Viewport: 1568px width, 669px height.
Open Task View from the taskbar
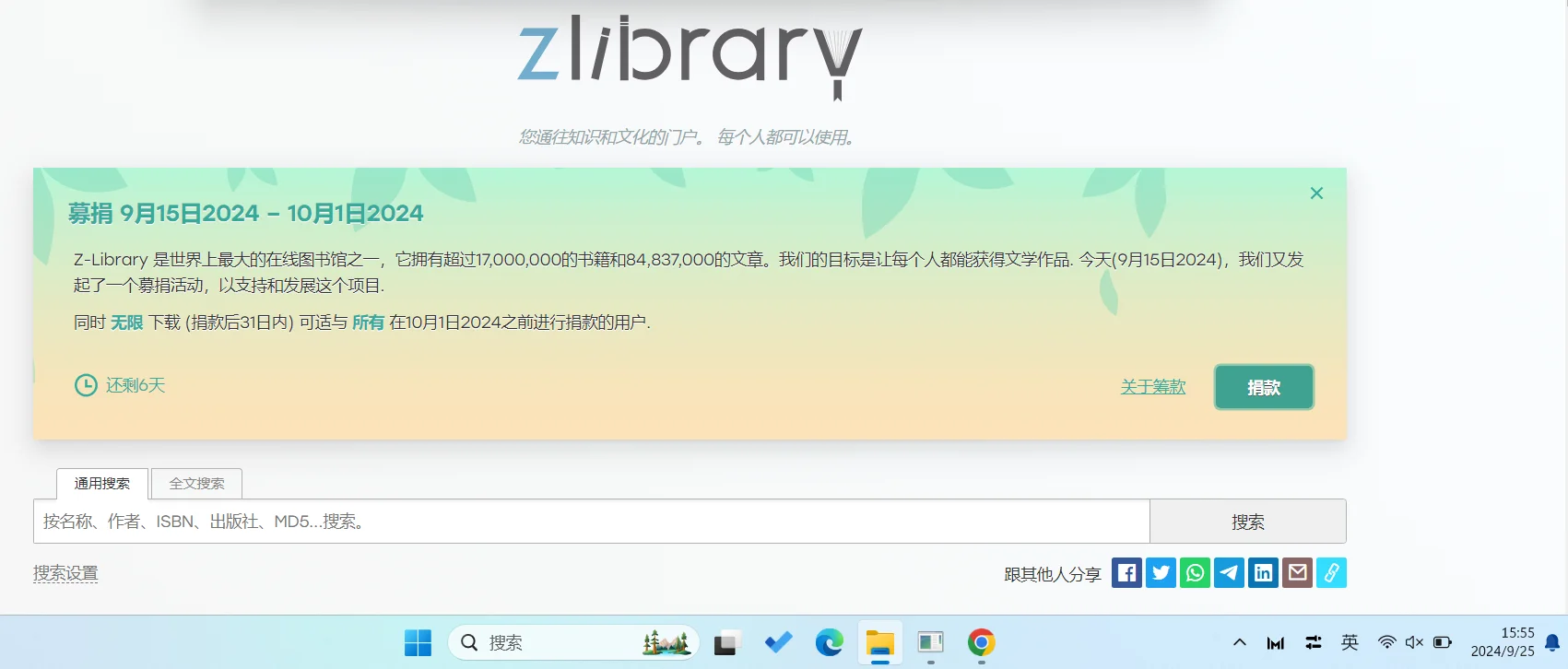[727, 642]
